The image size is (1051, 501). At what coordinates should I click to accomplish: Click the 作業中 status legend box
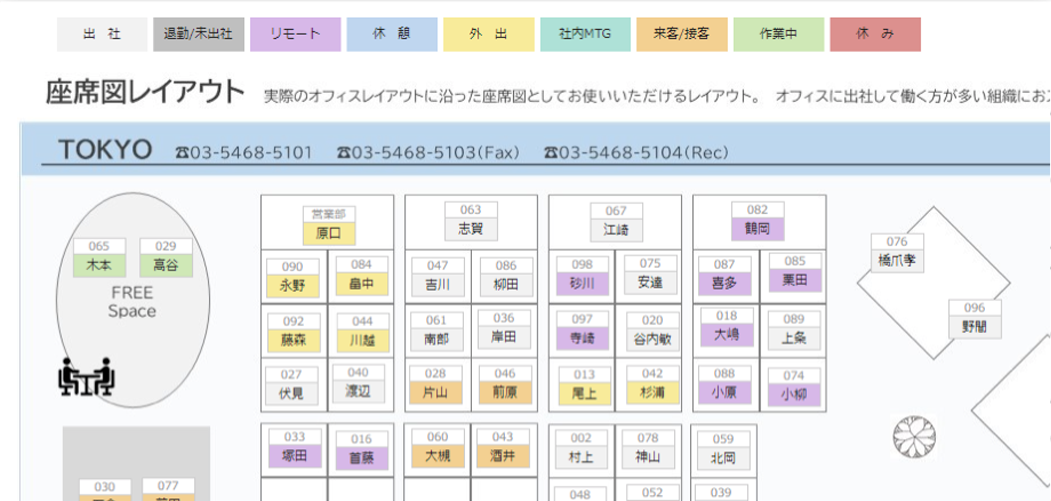(778, 34)
